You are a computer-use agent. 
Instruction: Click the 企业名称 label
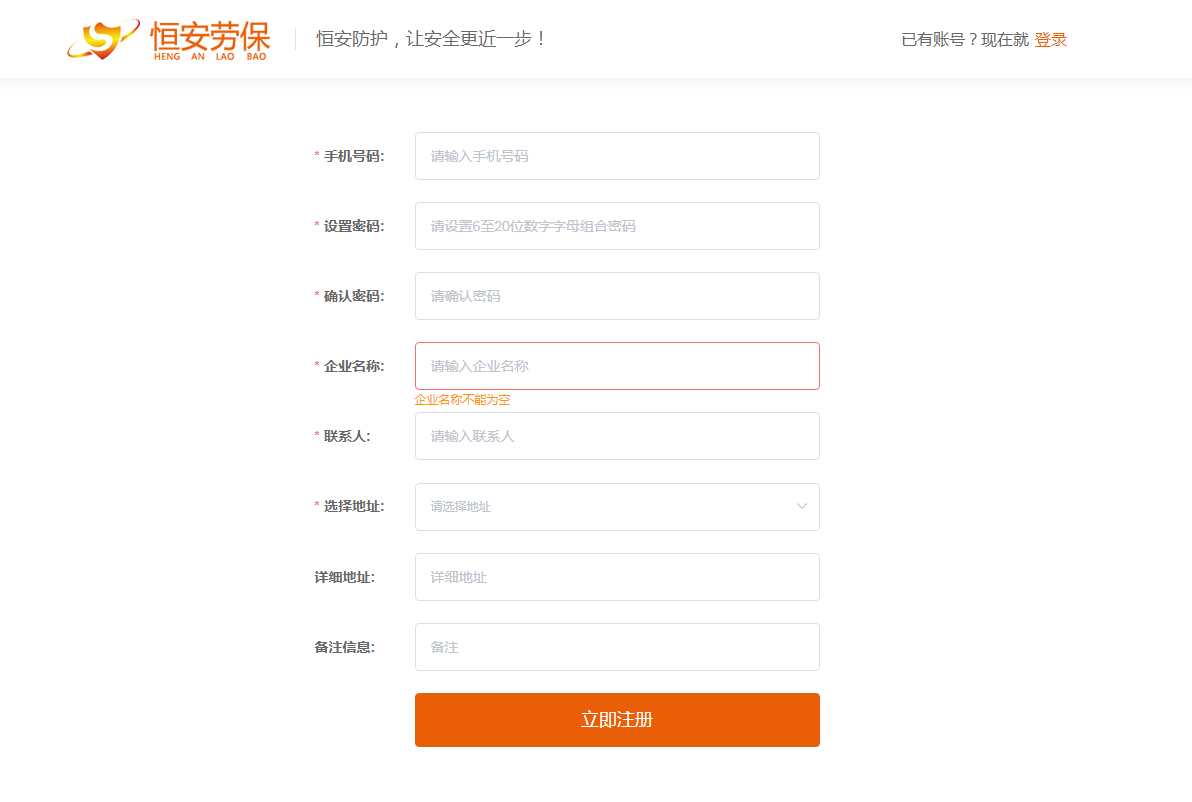(x=354, y=366)
